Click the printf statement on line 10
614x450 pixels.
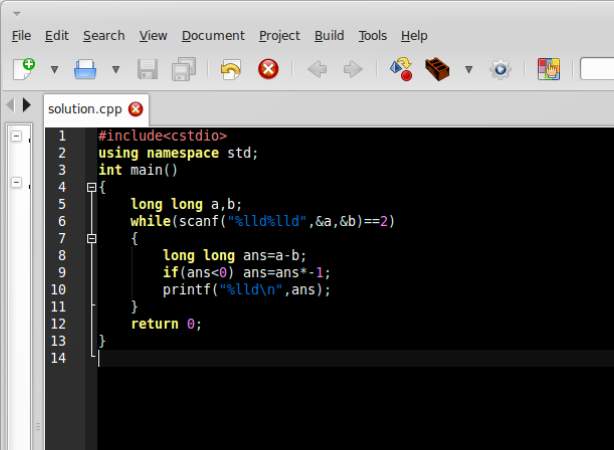click(247, 290)
